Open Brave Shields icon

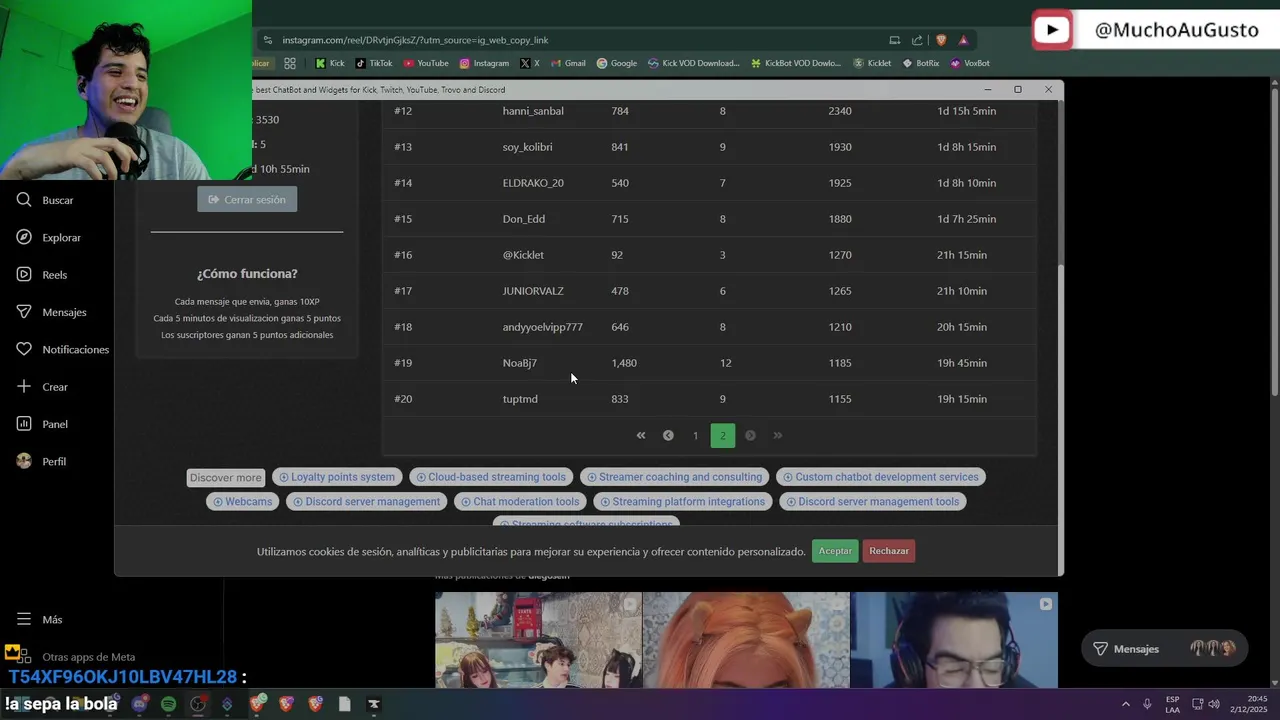(x=941, y=40)
